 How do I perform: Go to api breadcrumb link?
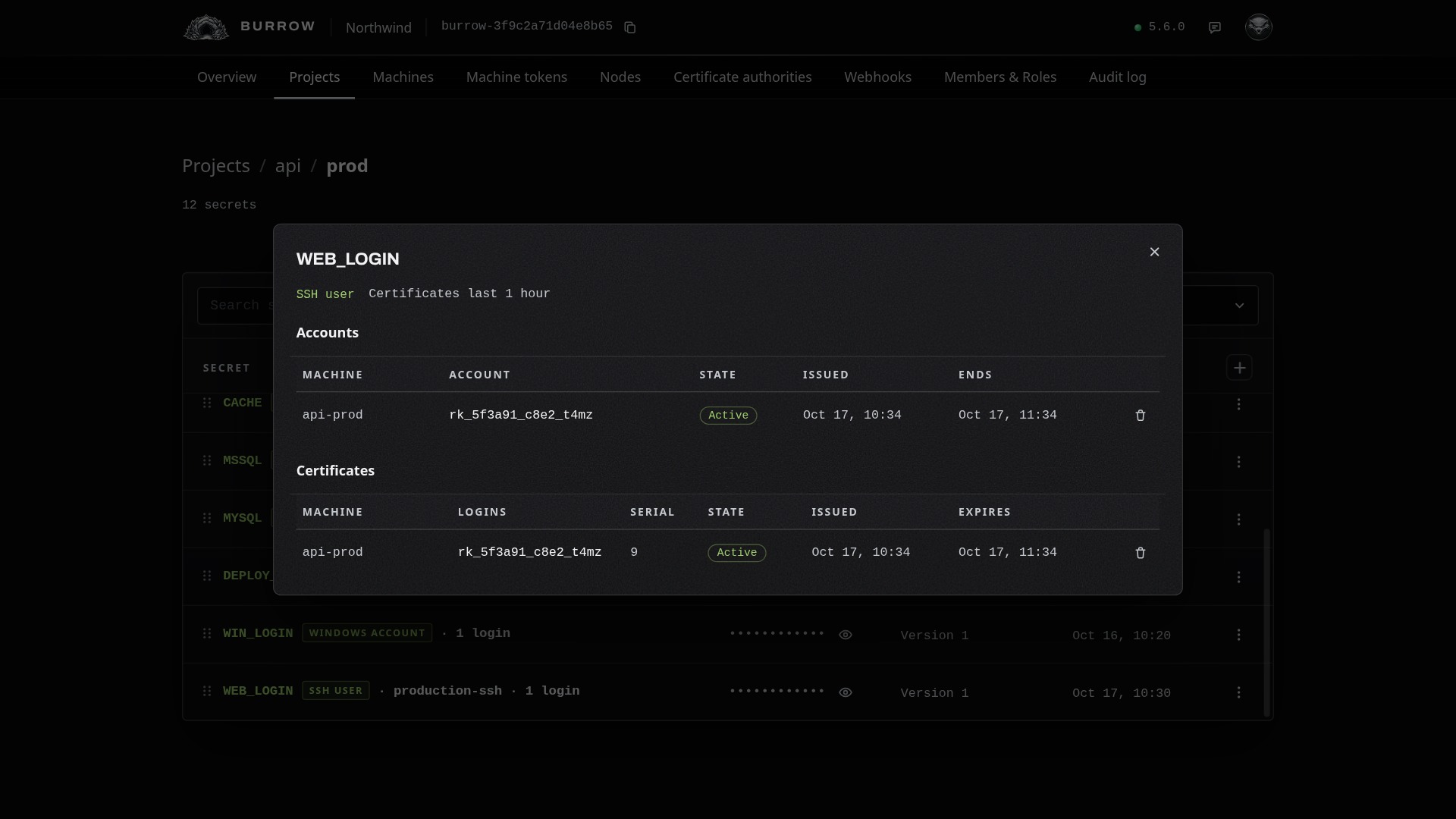[288, 166]
